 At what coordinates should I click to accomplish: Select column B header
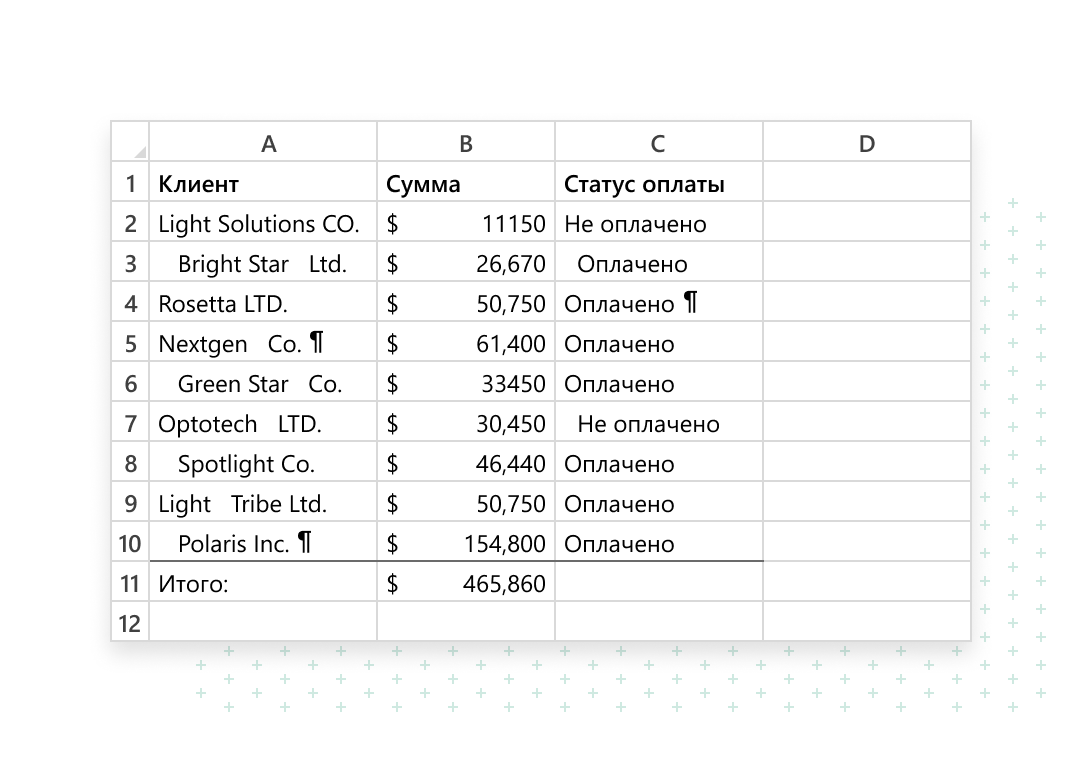tap(465, 144)
